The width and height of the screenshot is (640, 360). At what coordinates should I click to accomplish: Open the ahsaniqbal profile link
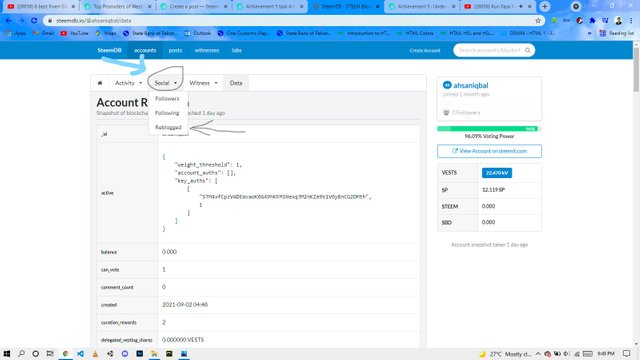tap(471, 85)
